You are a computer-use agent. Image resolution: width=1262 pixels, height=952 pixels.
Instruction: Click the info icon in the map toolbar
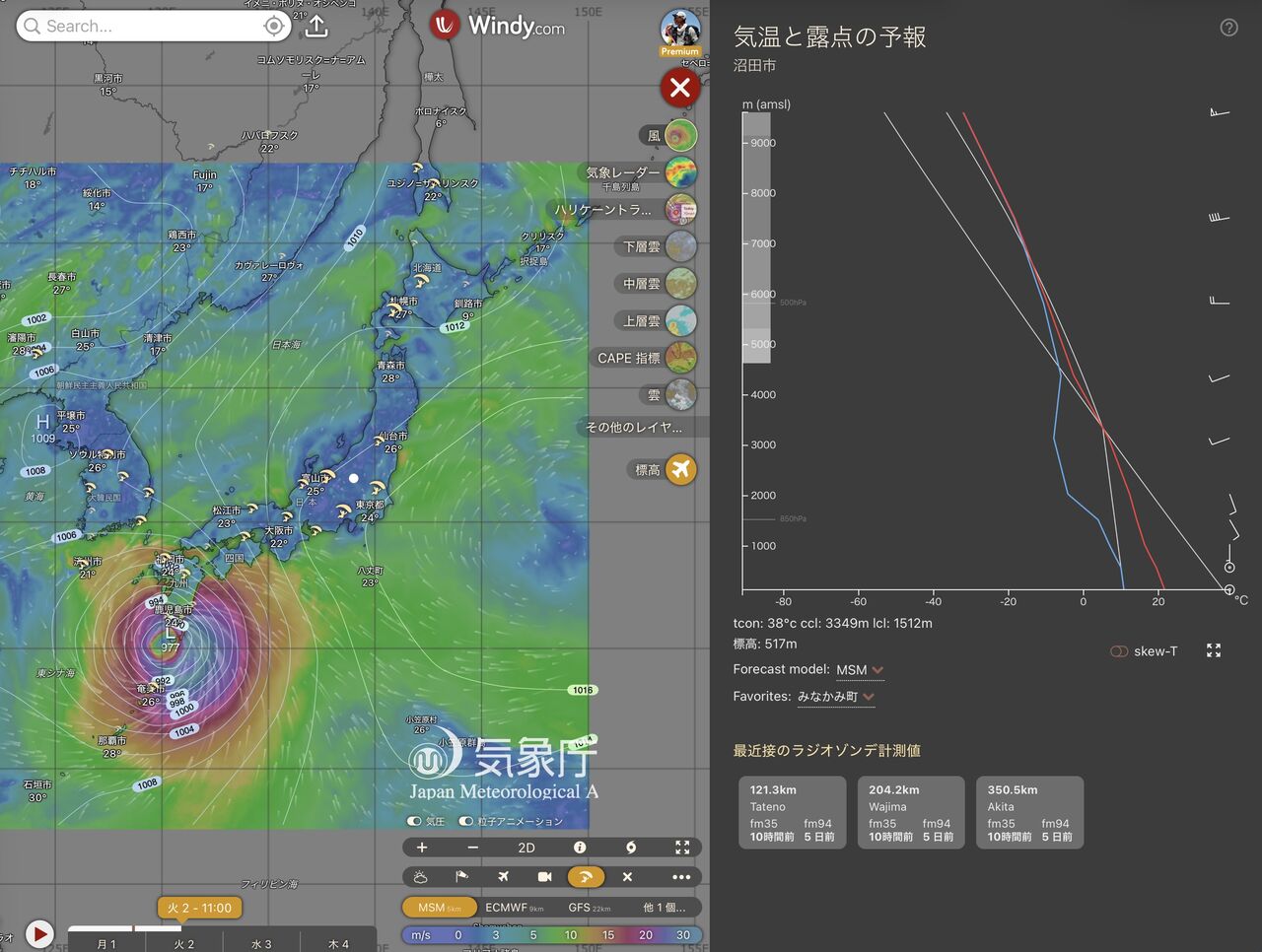pyautogui.click(x=580, y=848)
